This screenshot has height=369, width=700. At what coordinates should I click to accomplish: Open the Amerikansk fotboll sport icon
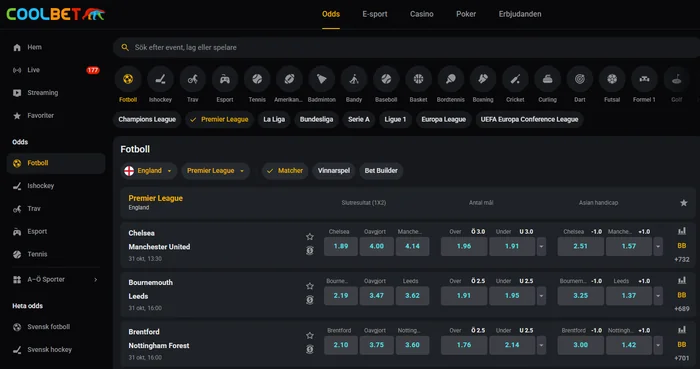289,79
